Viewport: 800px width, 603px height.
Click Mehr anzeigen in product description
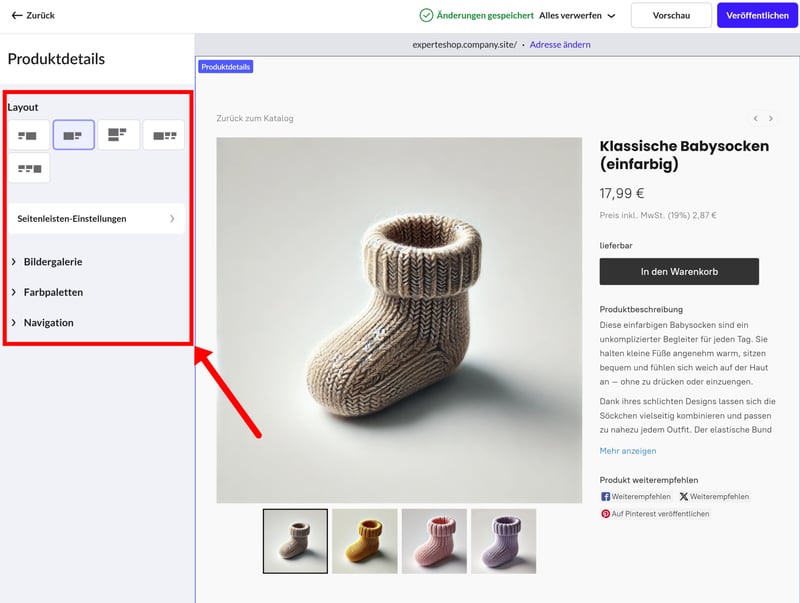click(x=628, y=451)
